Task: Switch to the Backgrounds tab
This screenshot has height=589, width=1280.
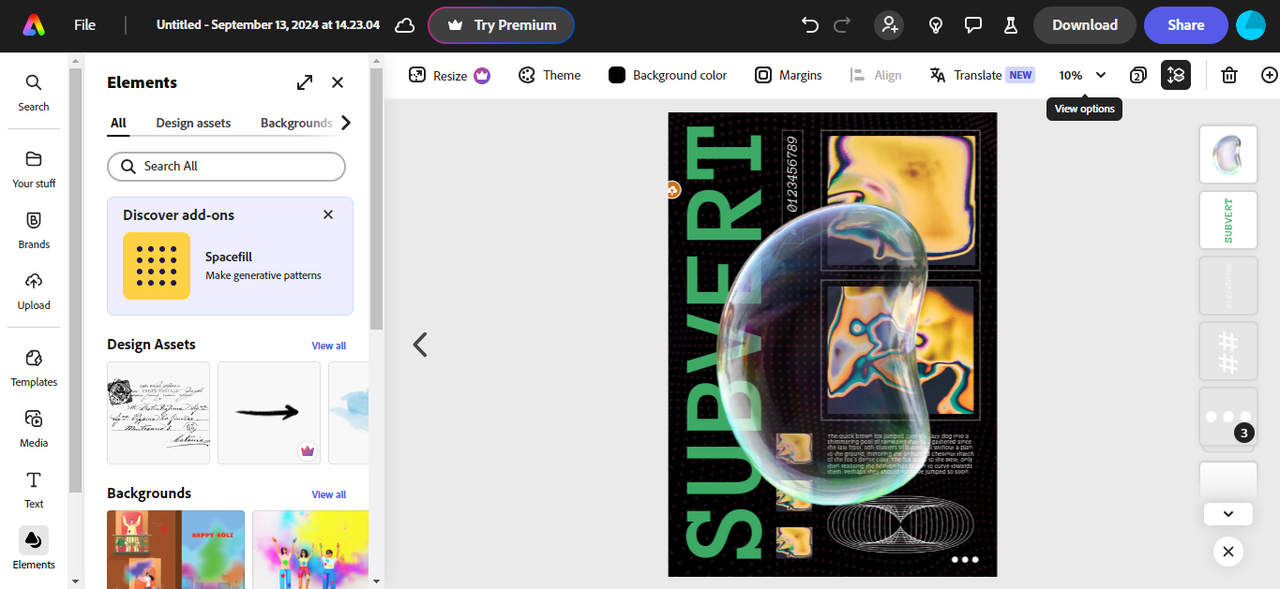Action: coord(296,123)
